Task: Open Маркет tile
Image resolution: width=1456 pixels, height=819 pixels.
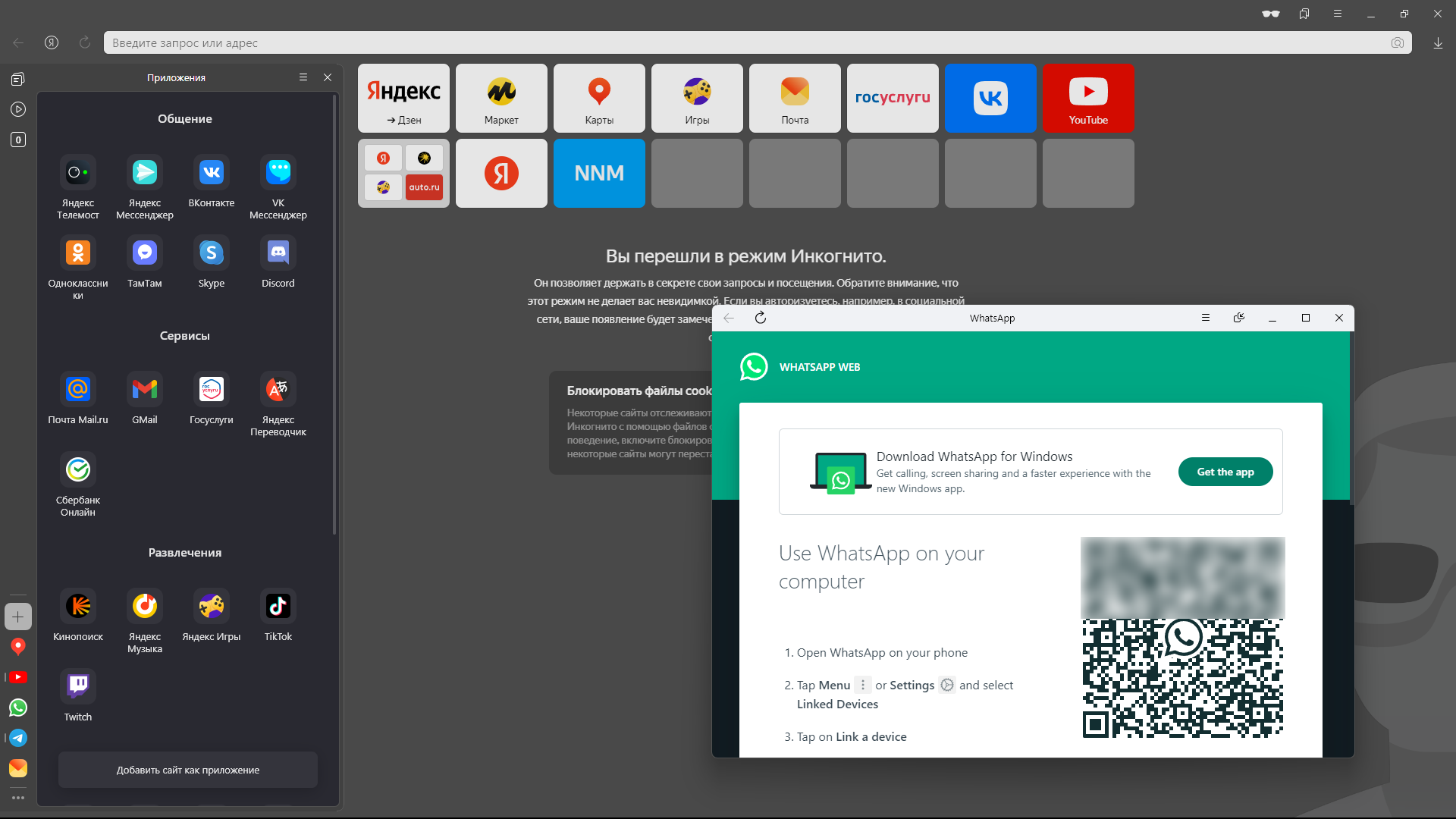Action: click(501, 98)
